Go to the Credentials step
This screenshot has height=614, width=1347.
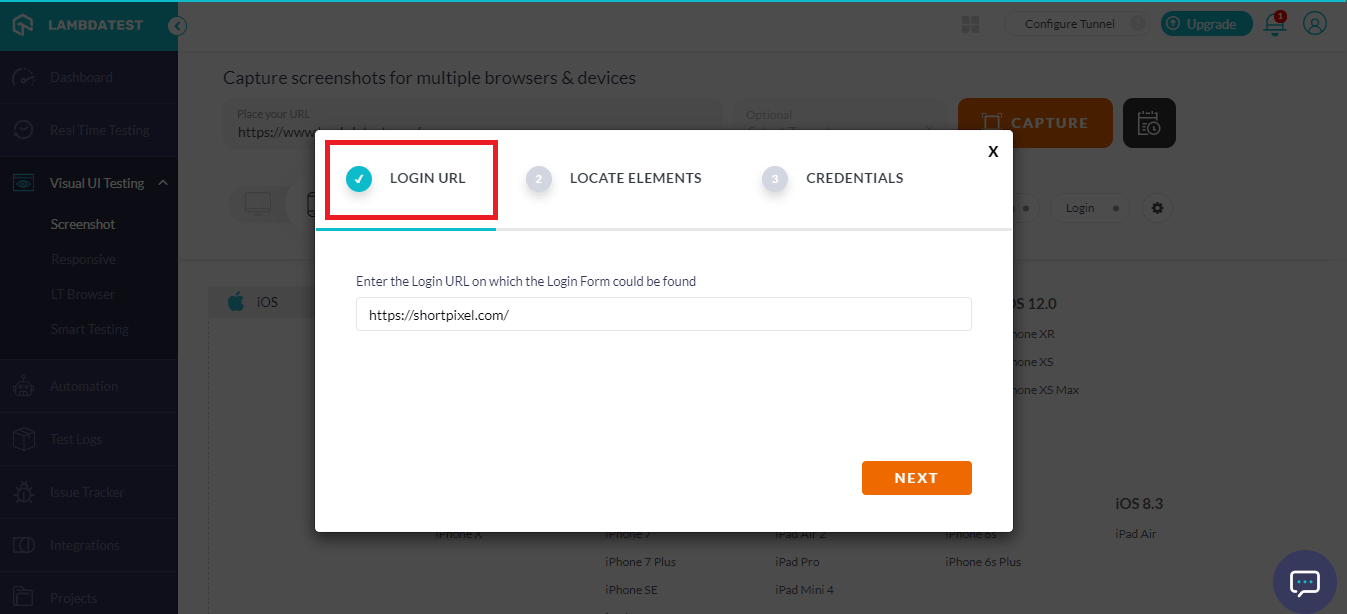pos(853,179)
